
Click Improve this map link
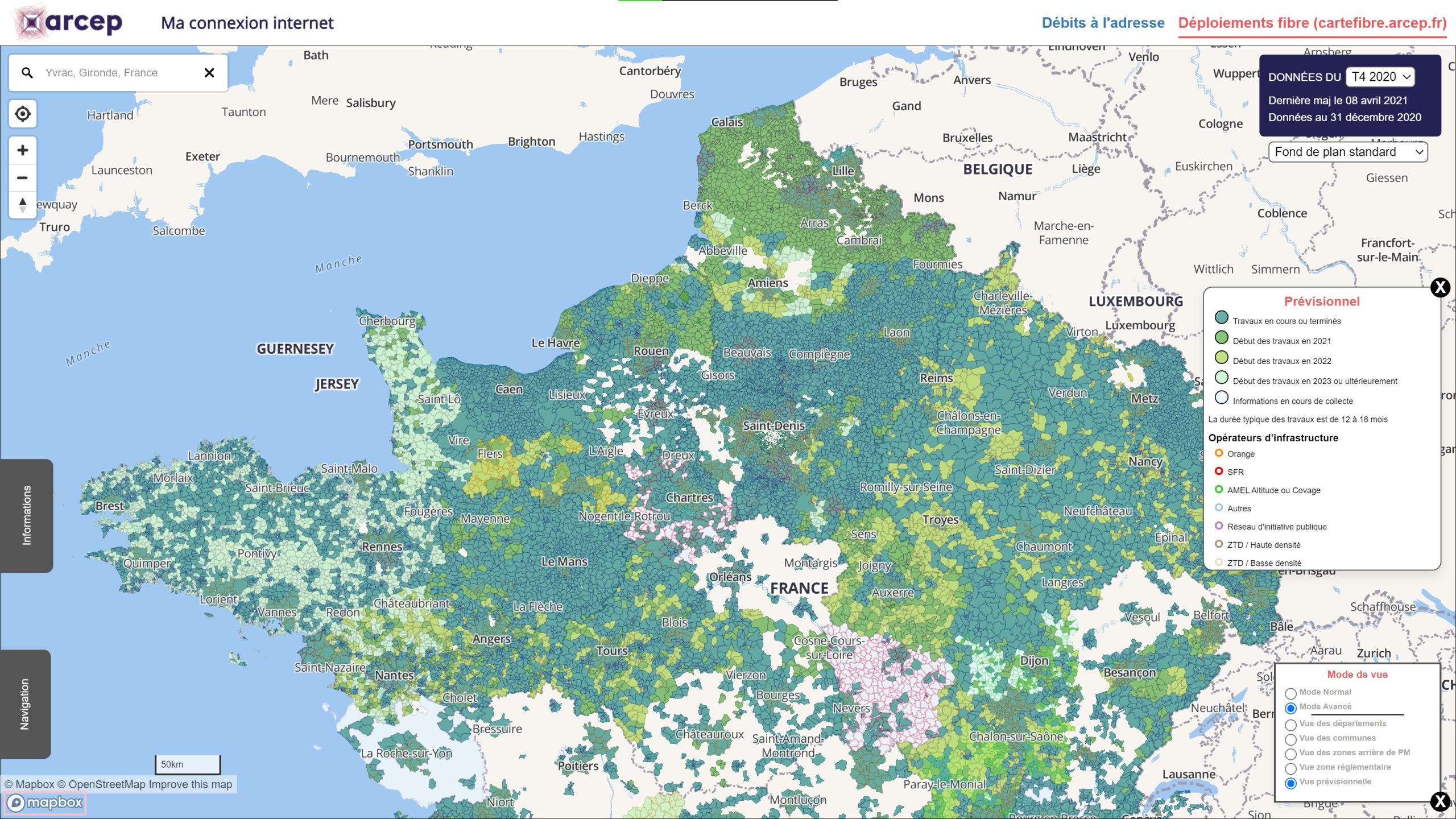[191, 784]
